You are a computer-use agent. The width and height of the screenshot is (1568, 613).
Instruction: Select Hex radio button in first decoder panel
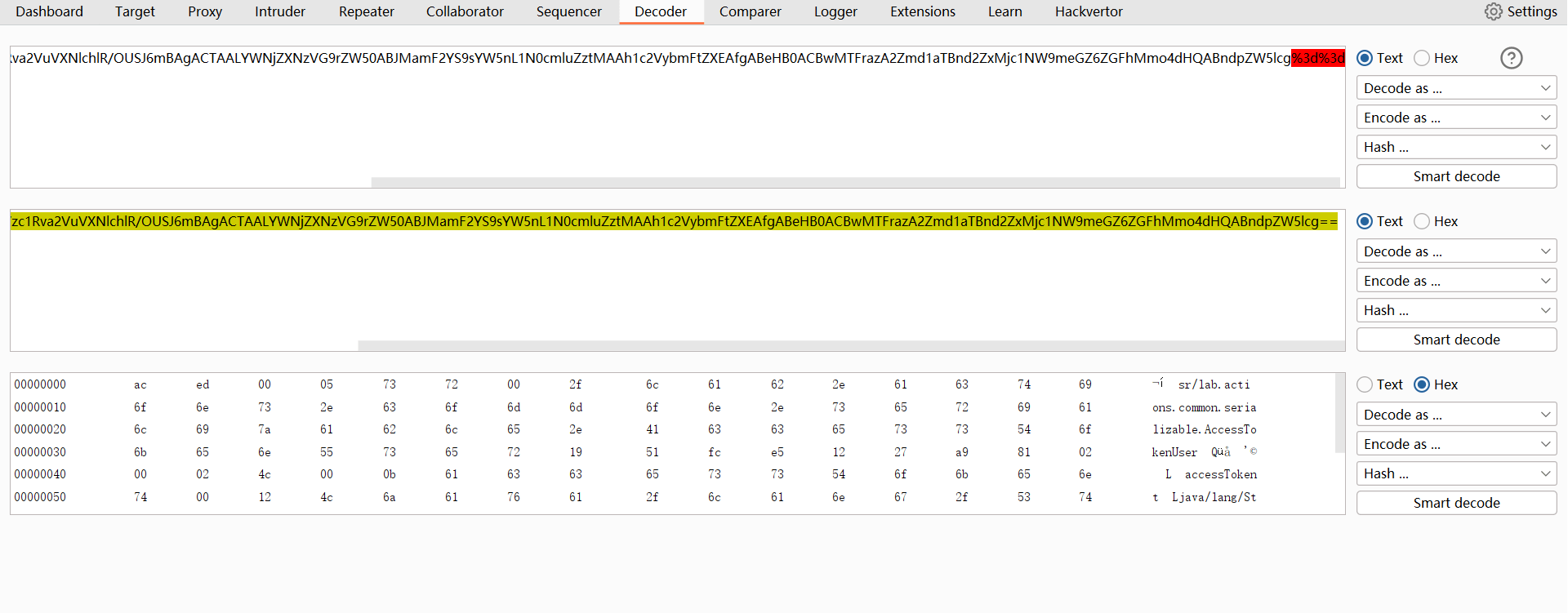coord(1422,58)
